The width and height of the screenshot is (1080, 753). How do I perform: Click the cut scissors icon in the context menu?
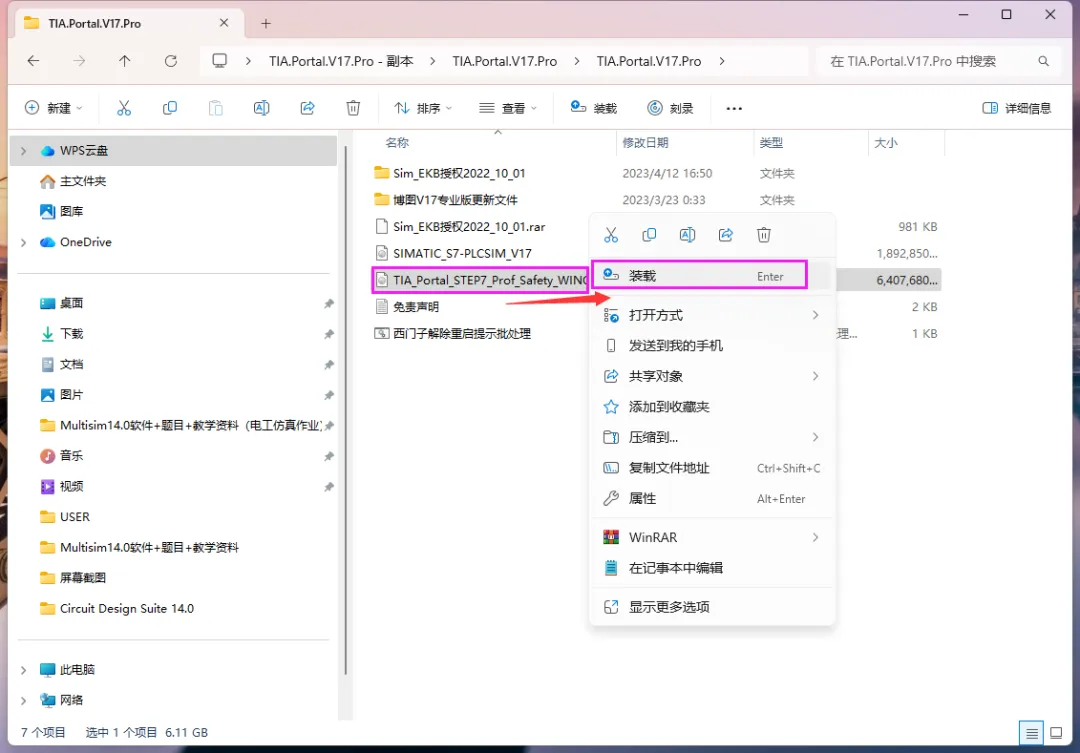(x=611, y=235)
